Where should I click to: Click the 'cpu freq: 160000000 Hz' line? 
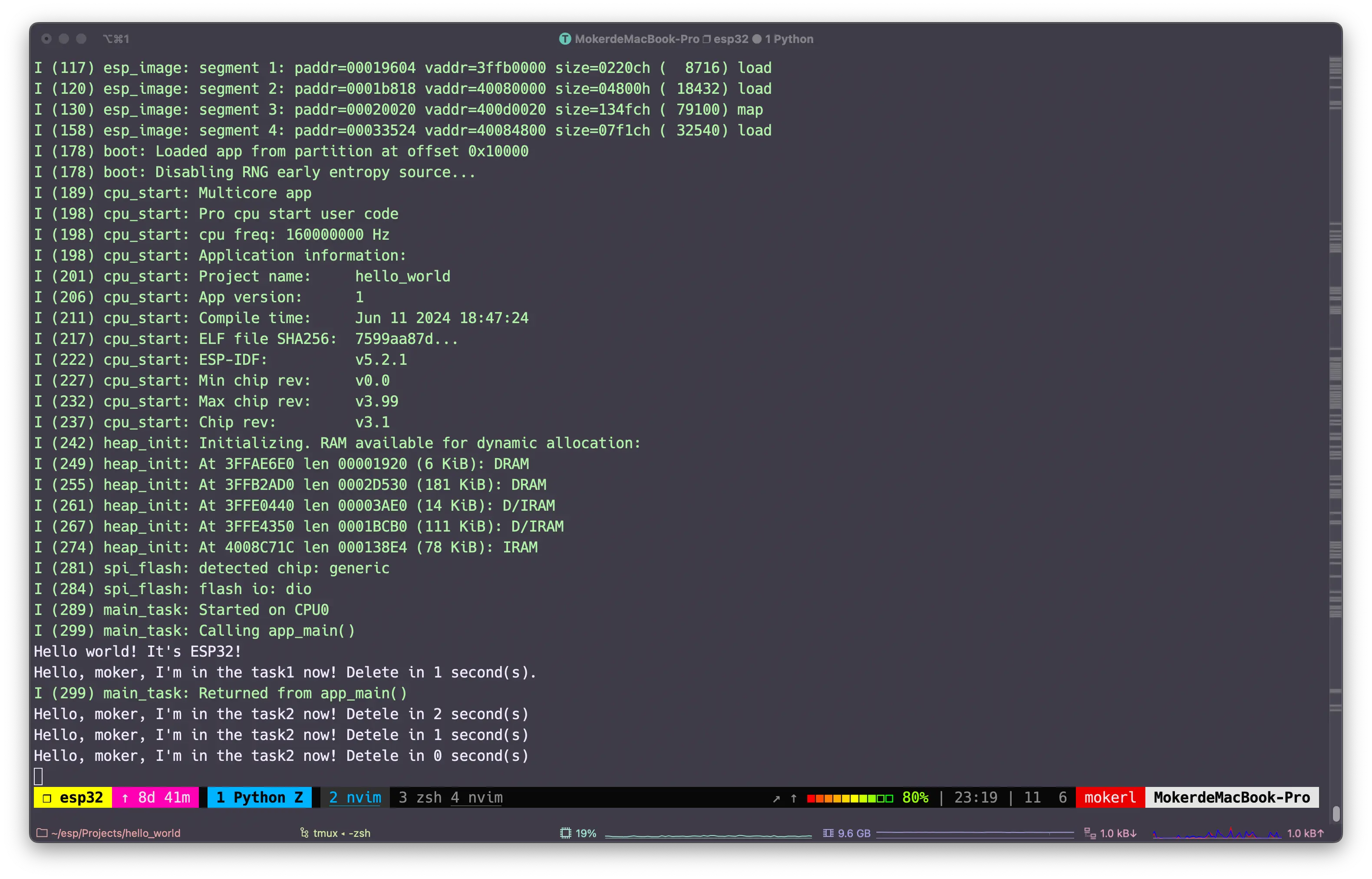click(x=211, y=235)
